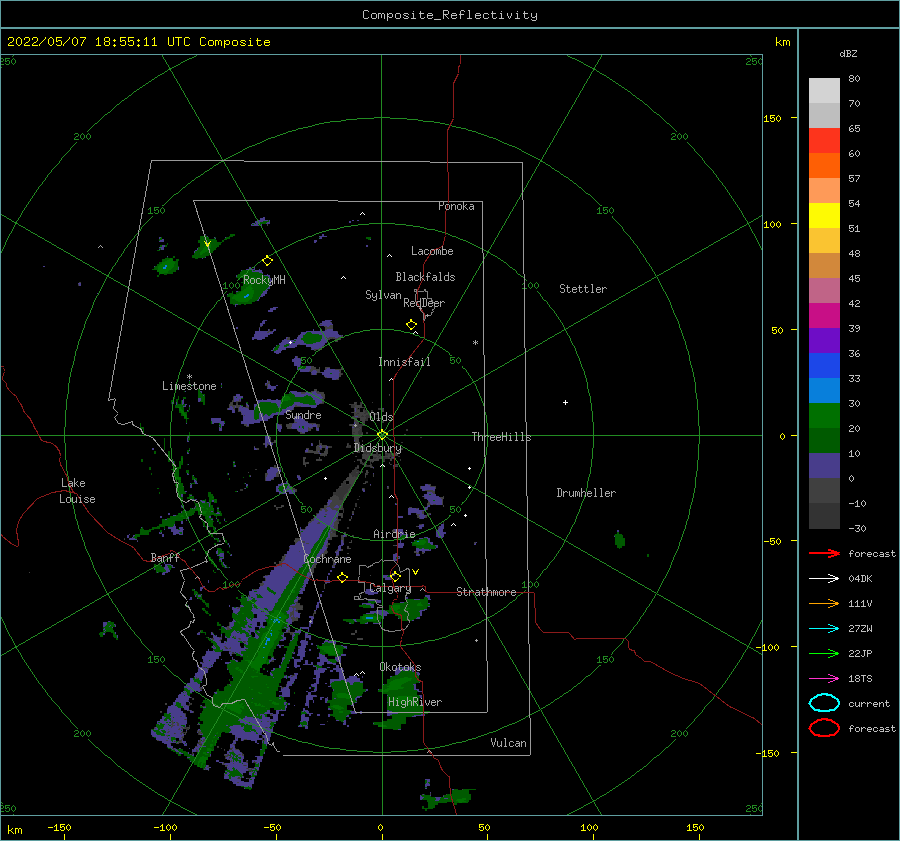The width and height of the screenshot is (900, 841).
Task: Click the -100 label on bottom axis
Action: coord(165,828)
